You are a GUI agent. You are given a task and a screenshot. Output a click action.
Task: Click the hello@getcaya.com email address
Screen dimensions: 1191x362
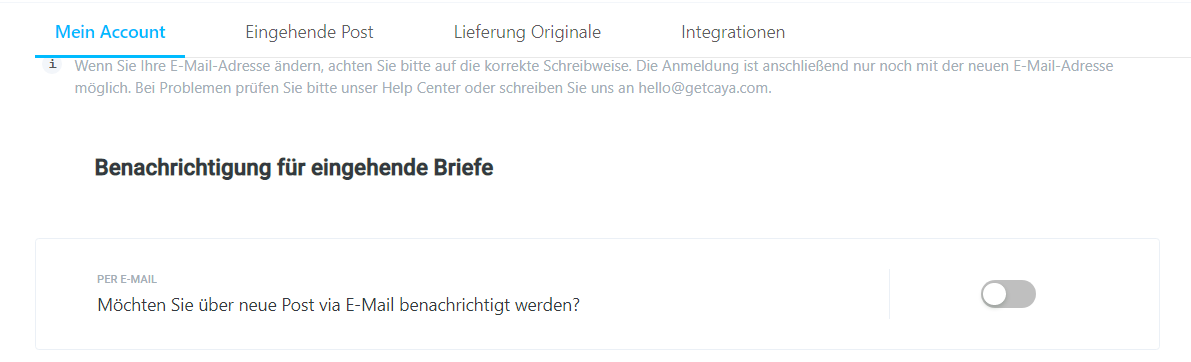[x=707, y=88]
